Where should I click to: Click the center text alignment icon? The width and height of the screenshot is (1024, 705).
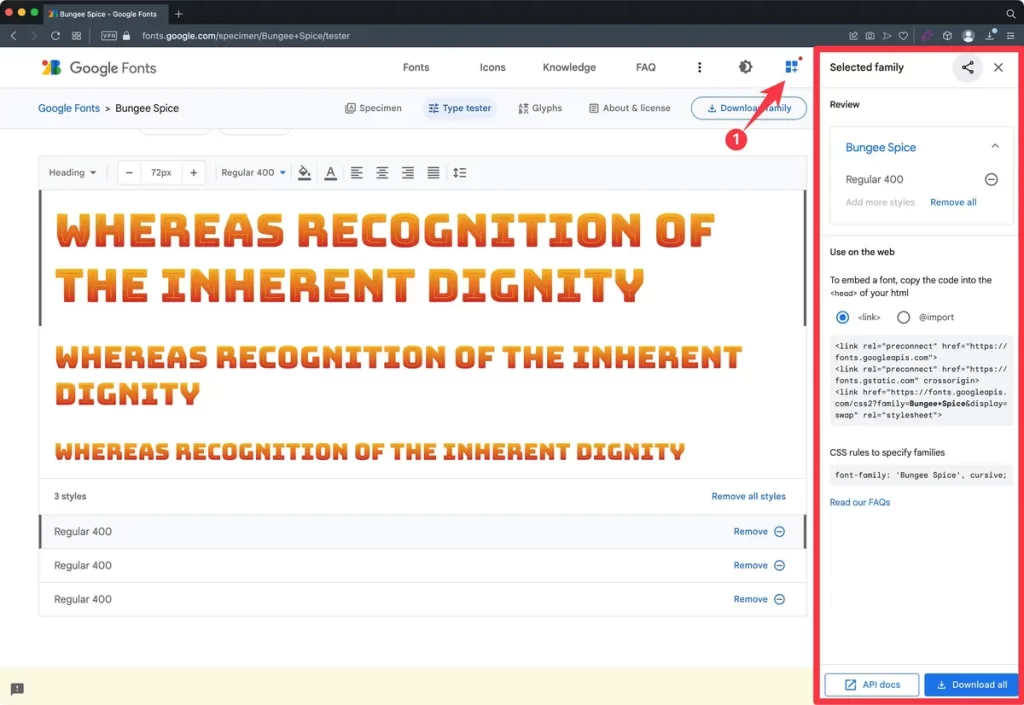382,173
